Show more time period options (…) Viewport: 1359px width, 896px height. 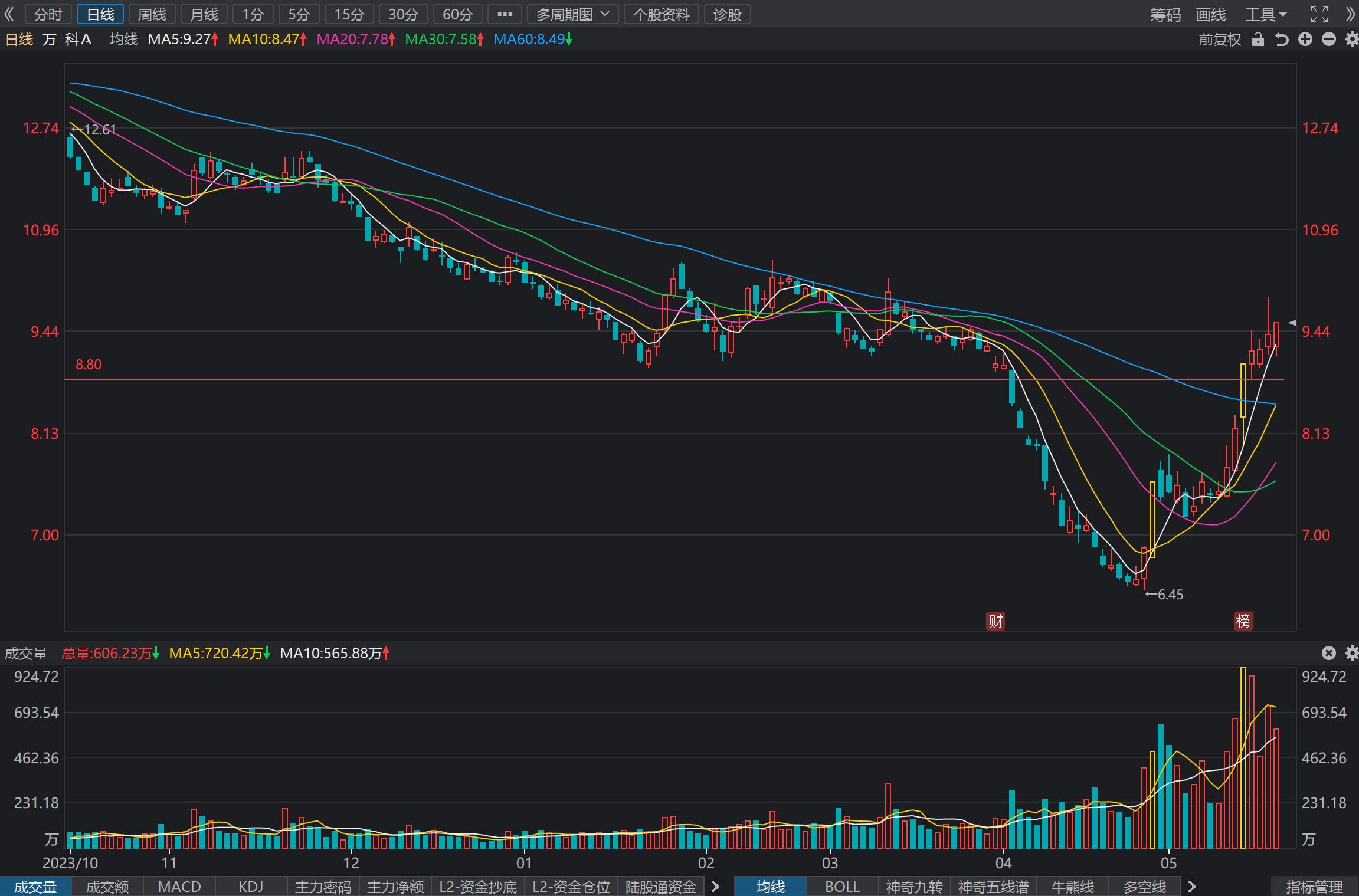click(505, 14)
